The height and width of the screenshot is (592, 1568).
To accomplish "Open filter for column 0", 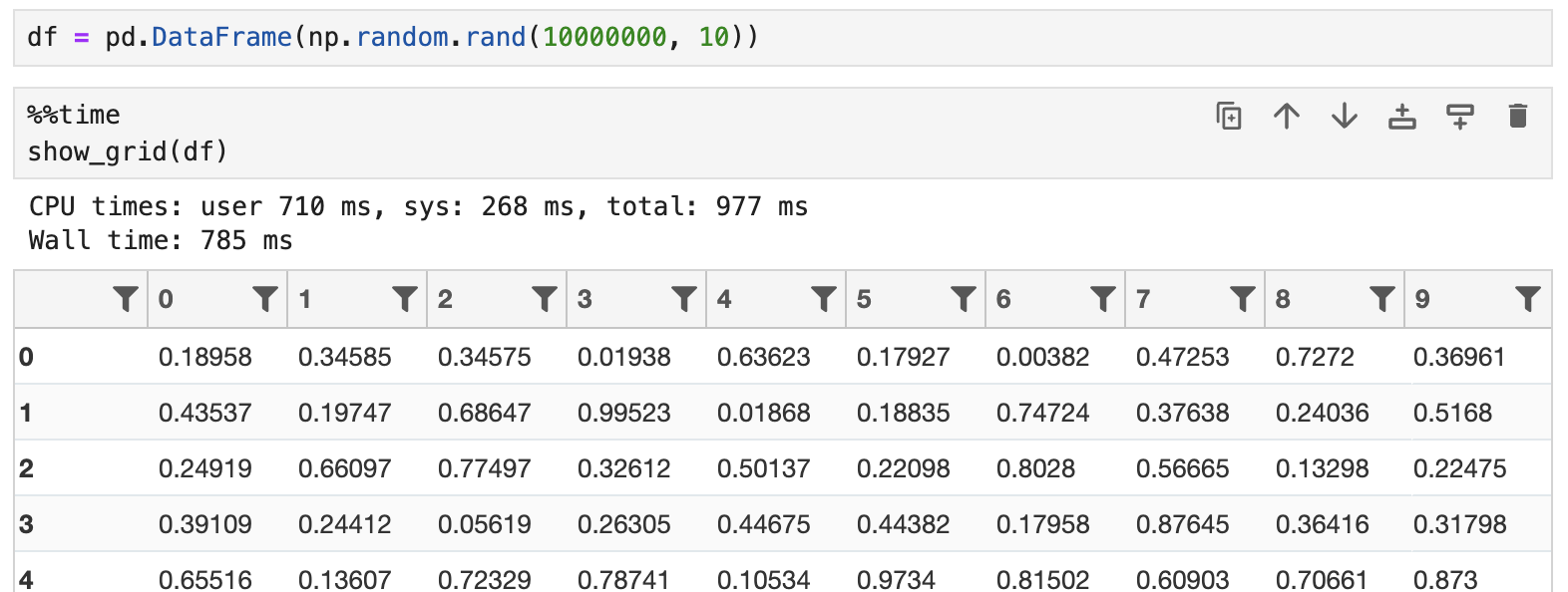I will [265, 299].
